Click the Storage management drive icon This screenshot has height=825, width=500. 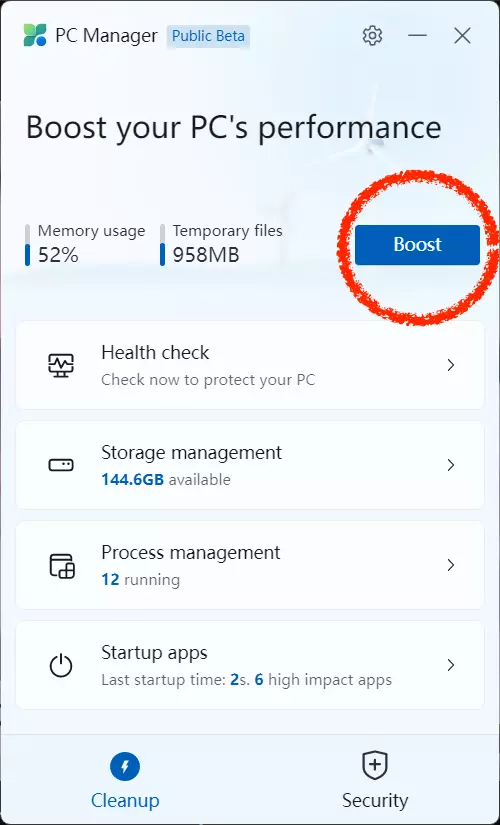tap(61, 465)
